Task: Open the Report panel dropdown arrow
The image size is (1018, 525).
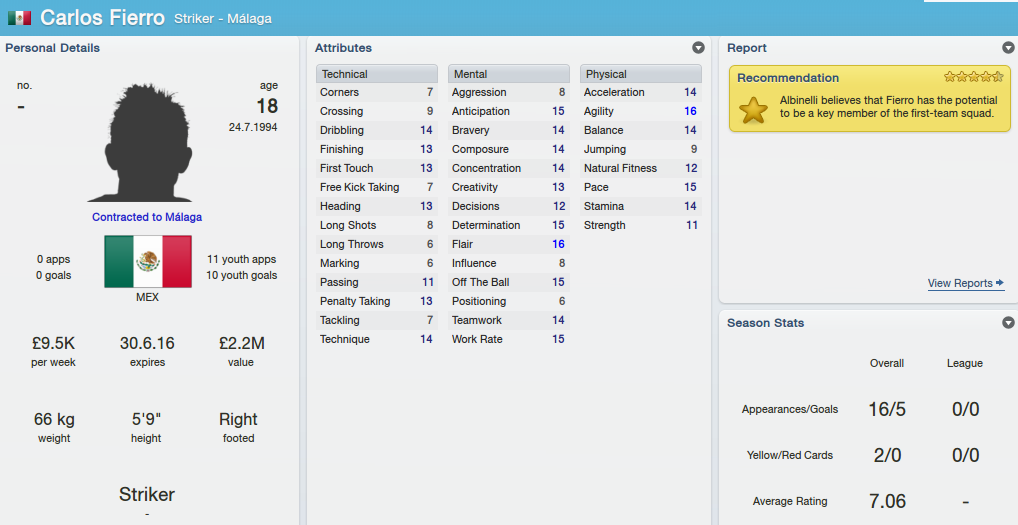Action: point(1008,47)
